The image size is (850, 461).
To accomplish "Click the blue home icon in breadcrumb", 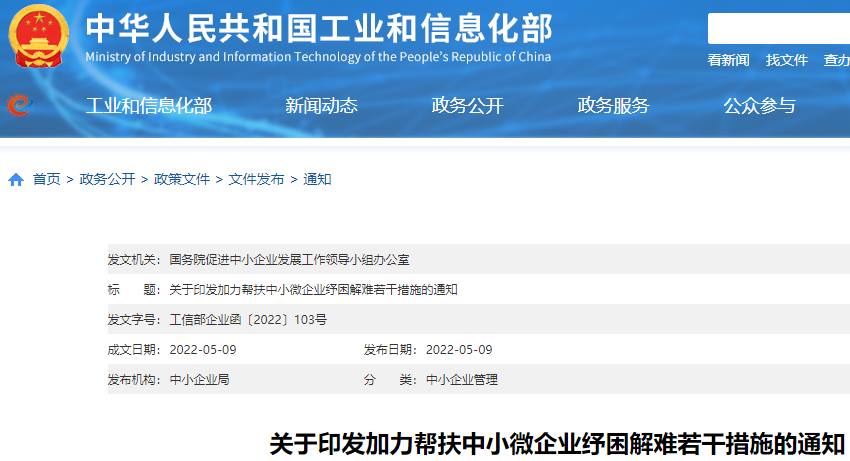I will [x=16, y=180].
